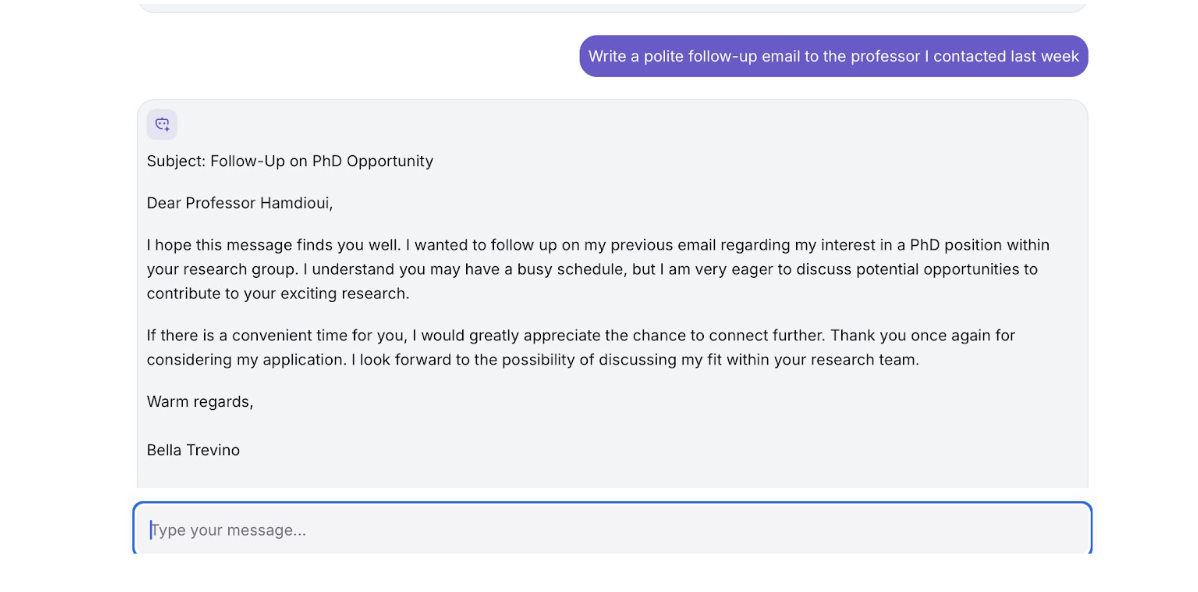Click the paragraph starting I hope this message
1198x592 pixels.
pos(597,269)
